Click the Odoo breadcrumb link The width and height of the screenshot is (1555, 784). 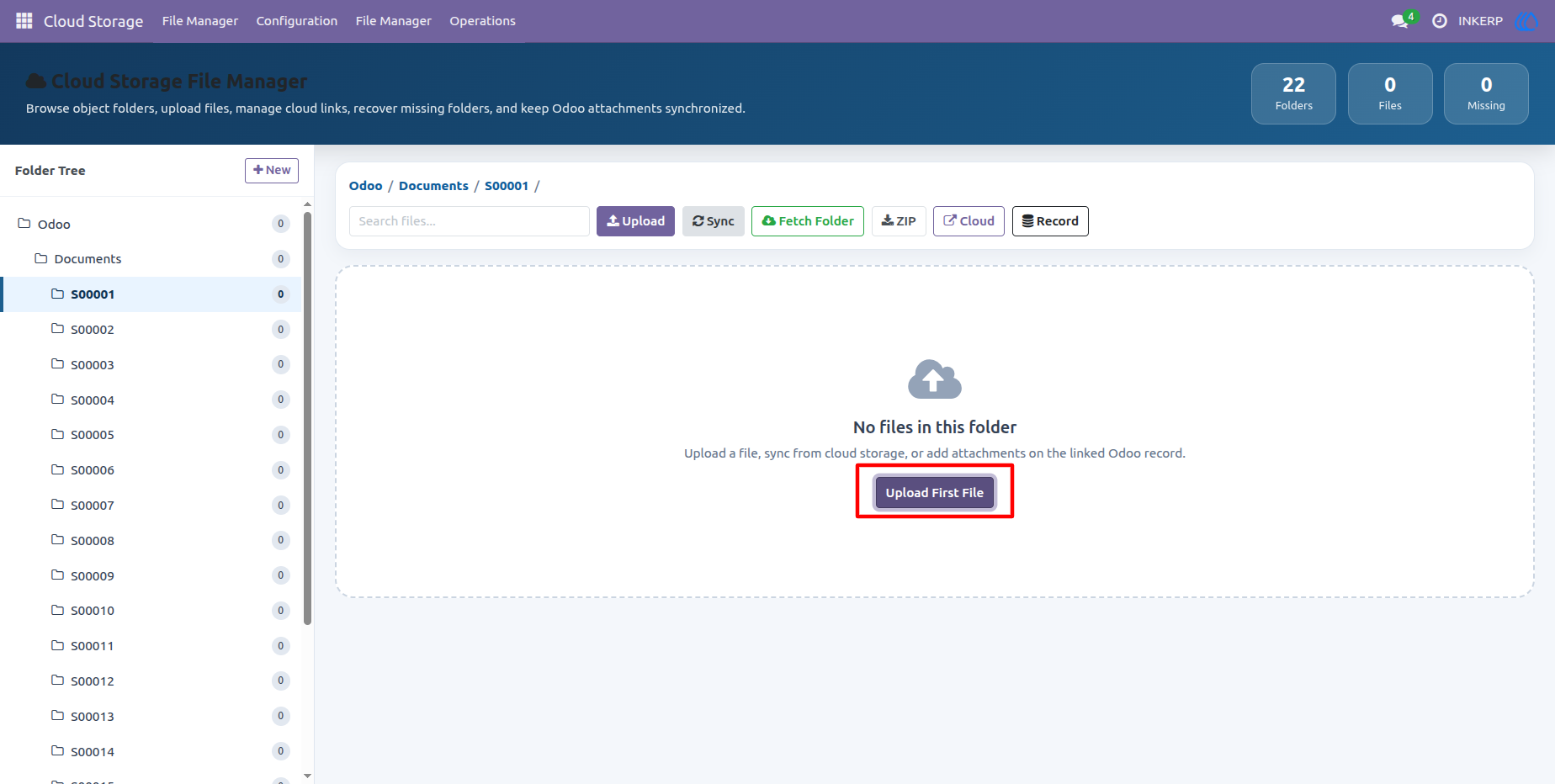coord(366,186)
